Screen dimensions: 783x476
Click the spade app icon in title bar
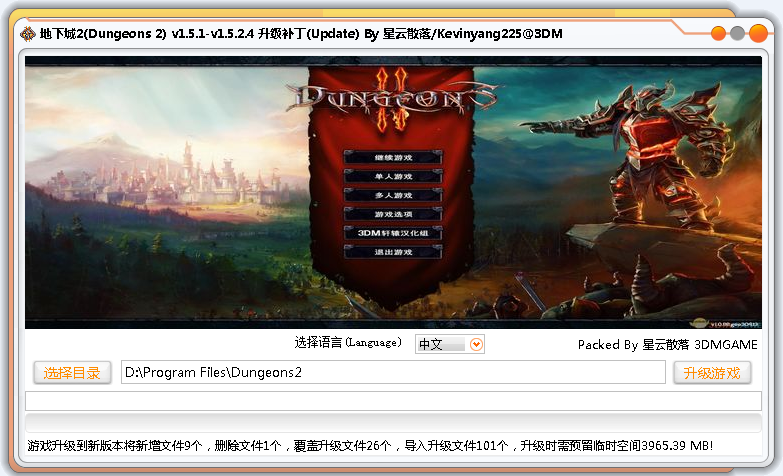(x=27, y=33)
